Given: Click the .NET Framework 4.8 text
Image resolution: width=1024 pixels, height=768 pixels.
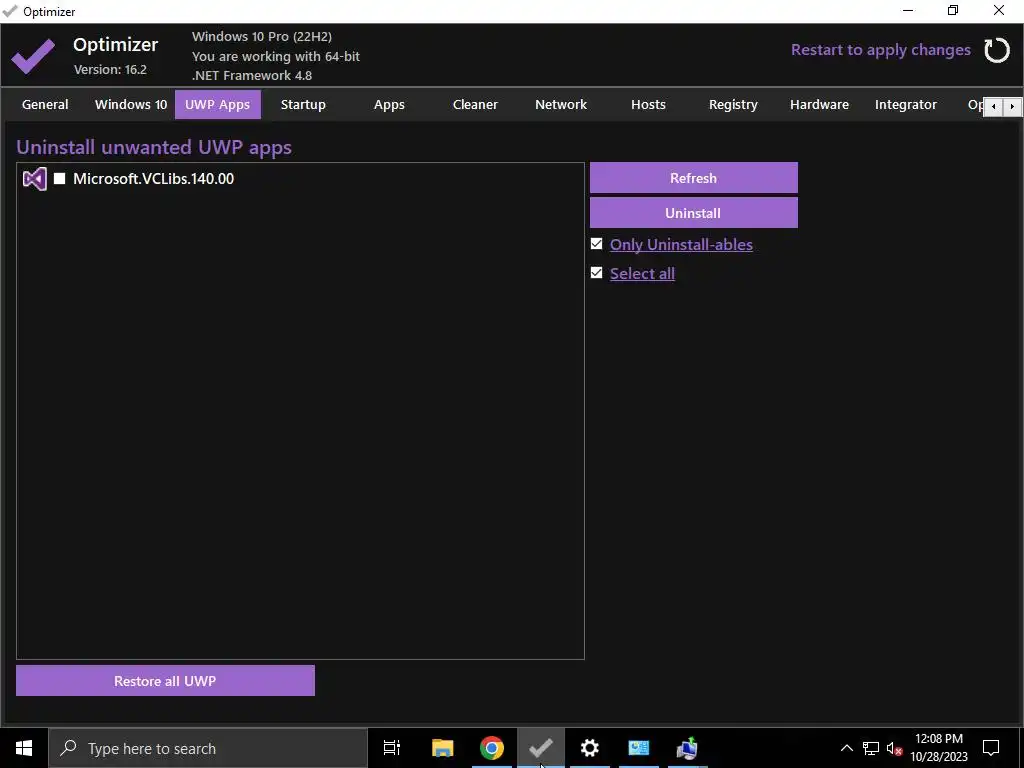Looking at the screenshot, I should 252,75.
